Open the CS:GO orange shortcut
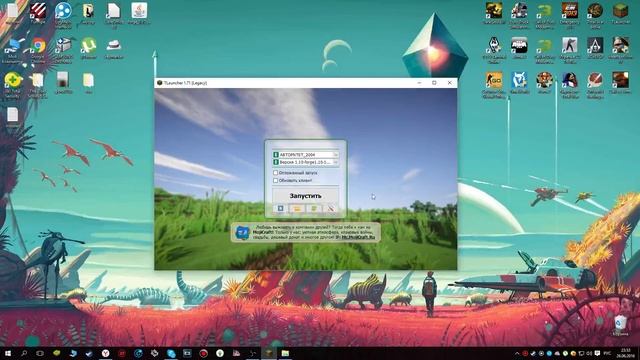Image resolution: width=640 pixels, height=360 pixels. point(494,80)
